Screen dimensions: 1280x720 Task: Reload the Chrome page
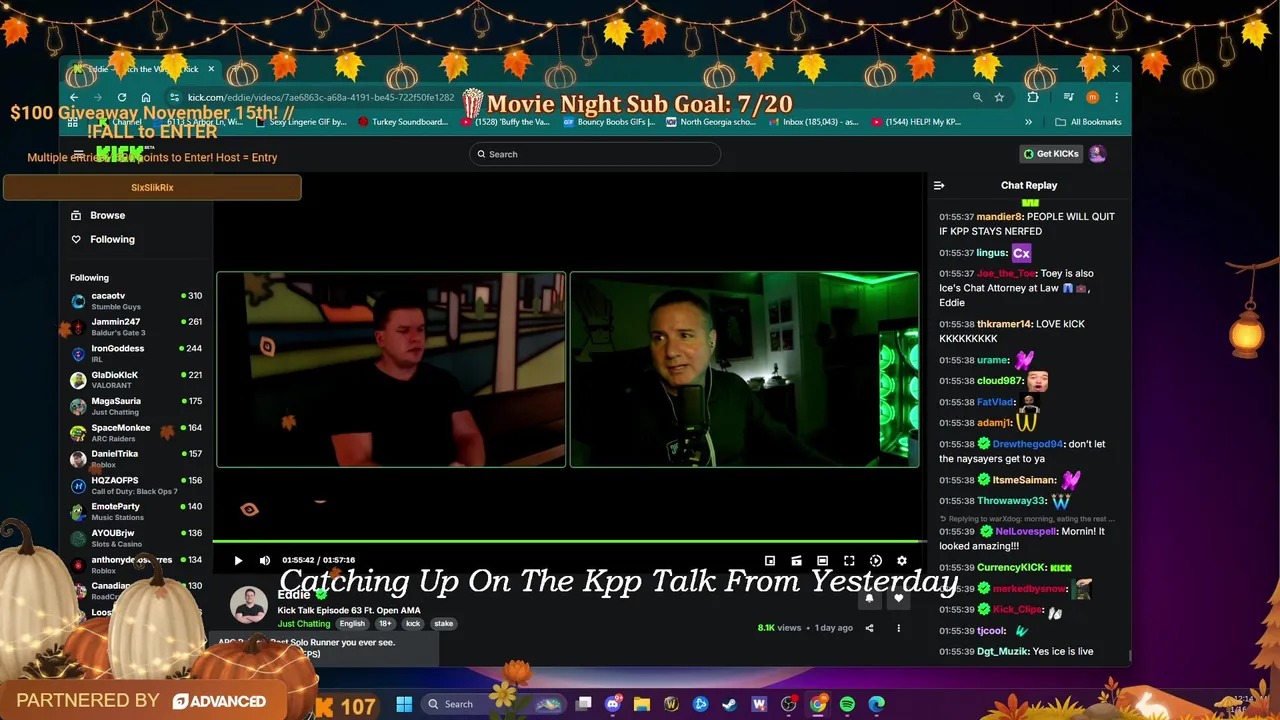point(122,98)
